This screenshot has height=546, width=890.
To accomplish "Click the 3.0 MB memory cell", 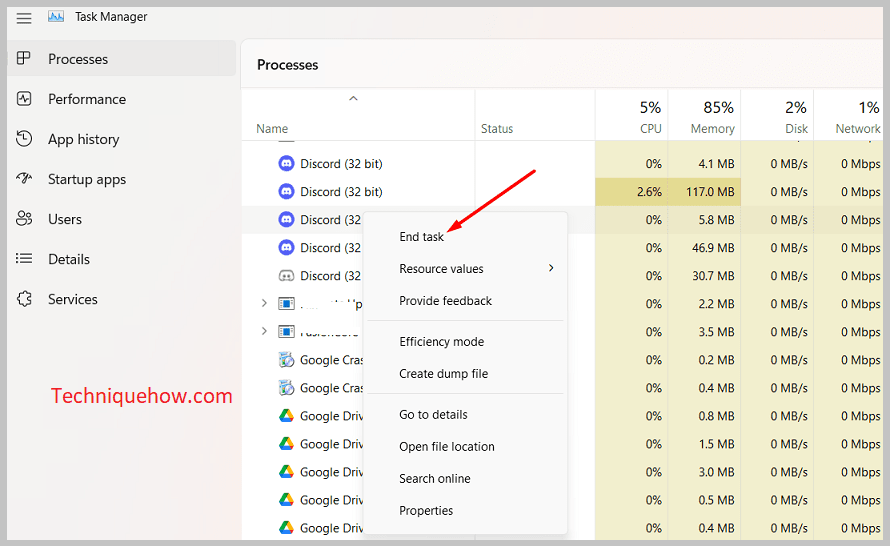I will (704, 472).
